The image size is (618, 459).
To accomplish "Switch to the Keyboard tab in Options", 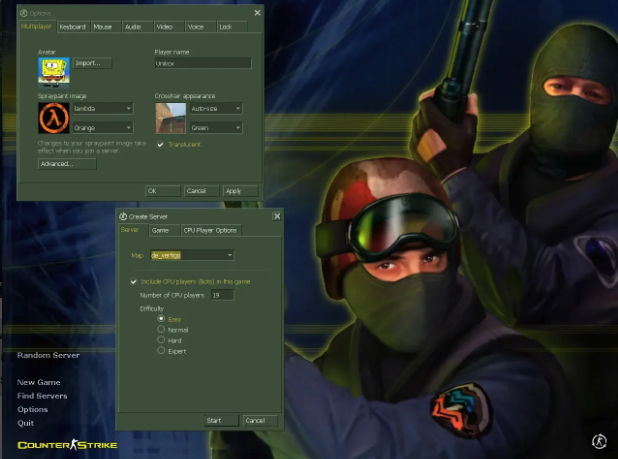I will 72,27.
